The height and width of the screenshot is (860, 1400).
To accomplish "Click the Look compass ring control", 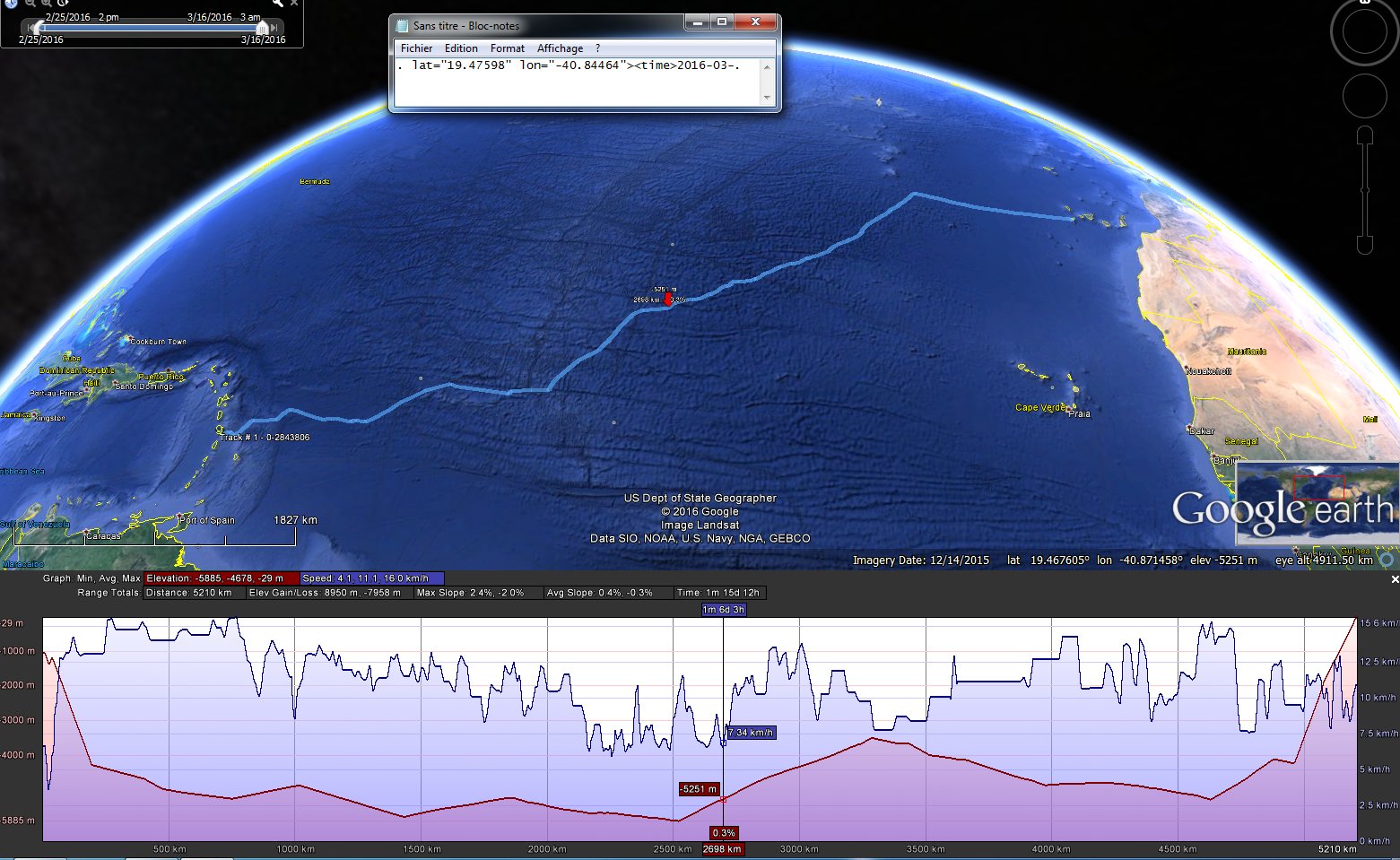I will [1364, 32].
